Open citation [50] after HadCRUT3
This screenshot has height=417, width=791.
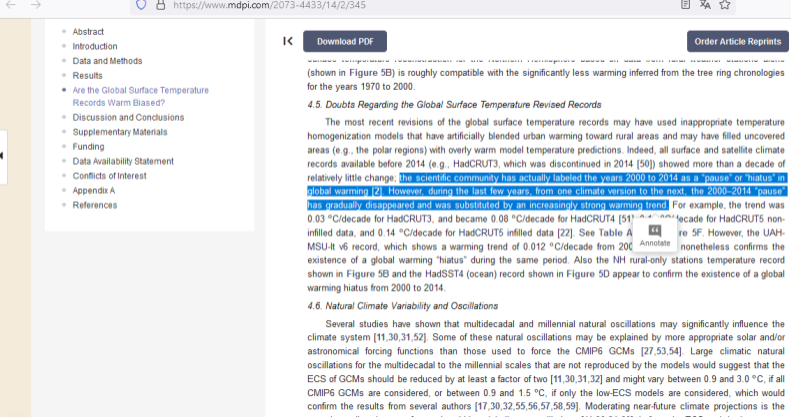[x=645, y=164]
